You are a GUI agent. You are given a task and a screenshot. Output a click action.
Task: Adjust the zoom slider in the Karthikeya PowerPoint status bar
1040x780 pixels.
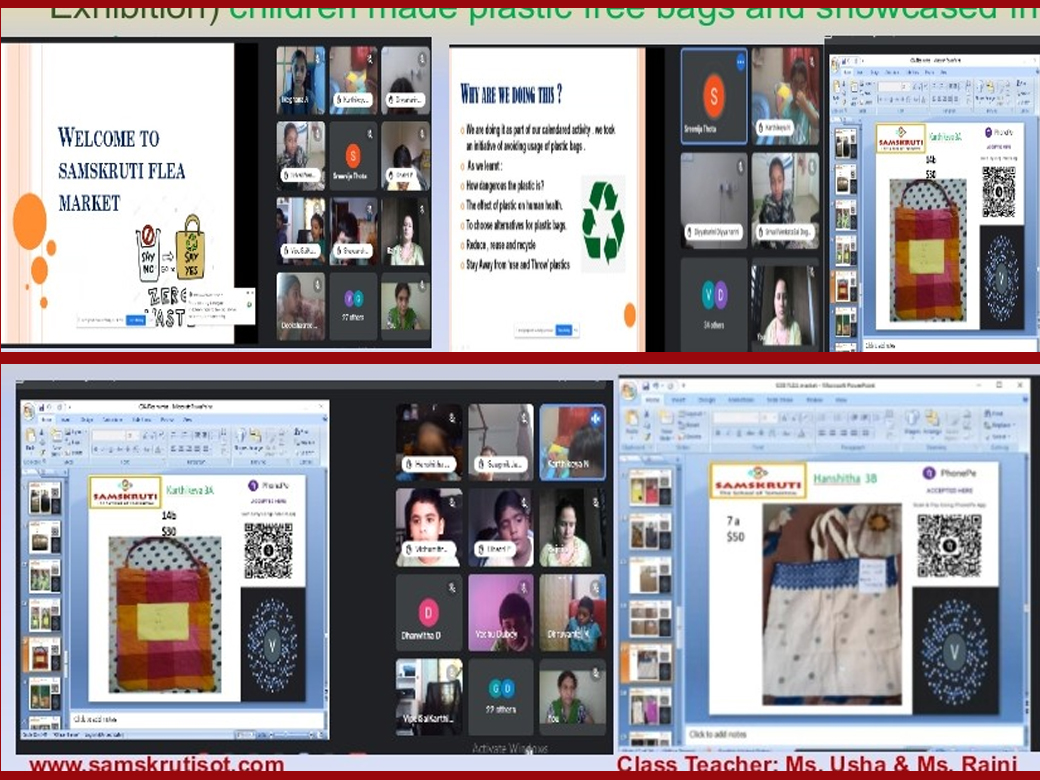pos(290,735)
